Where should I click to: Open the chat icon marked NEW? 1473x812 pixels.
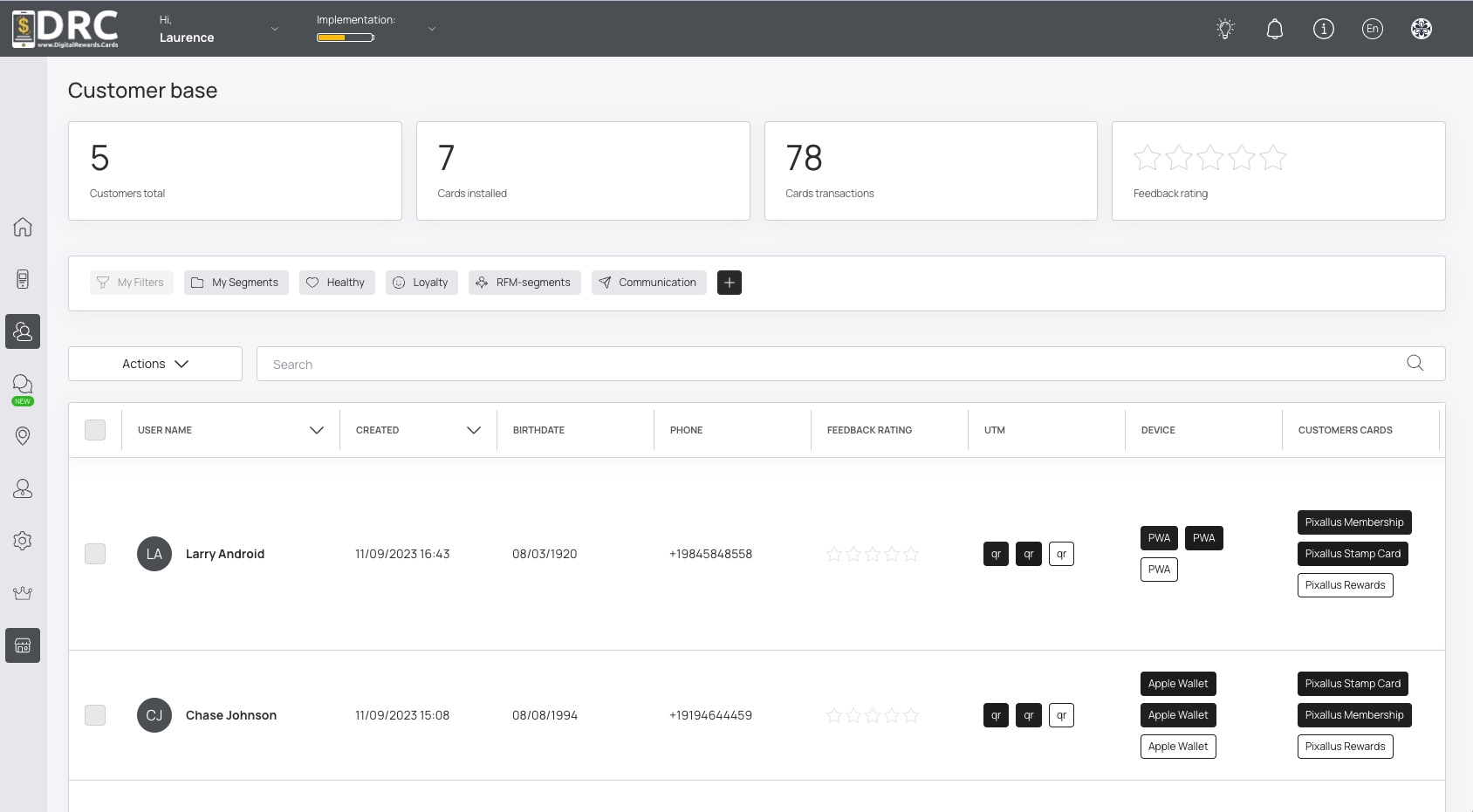click(23, 389)
